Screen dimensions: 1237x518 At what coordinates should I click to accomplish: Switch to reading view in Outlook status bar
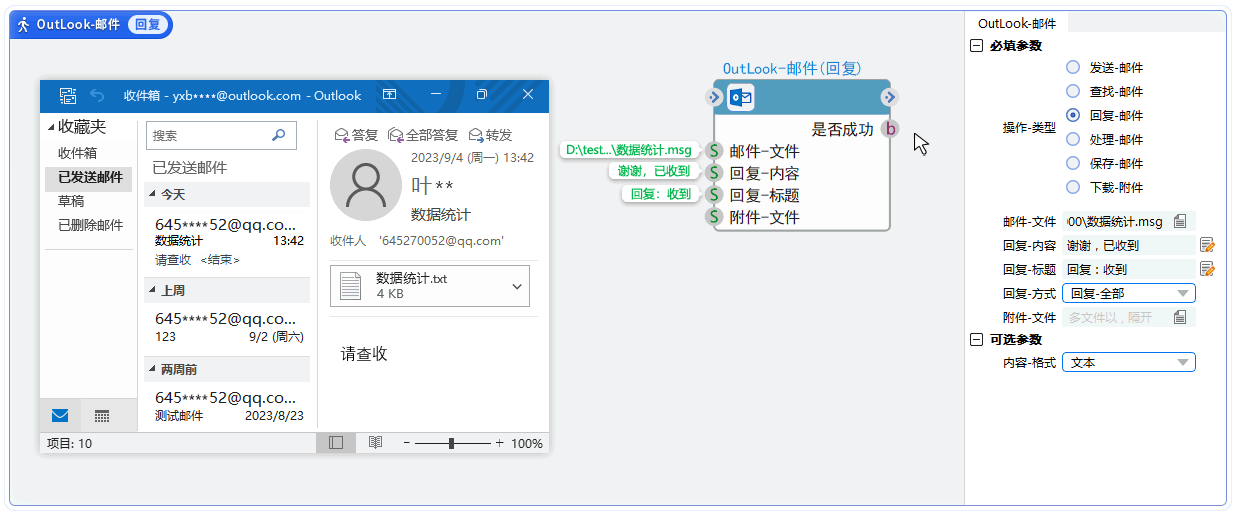click(375, 442)
